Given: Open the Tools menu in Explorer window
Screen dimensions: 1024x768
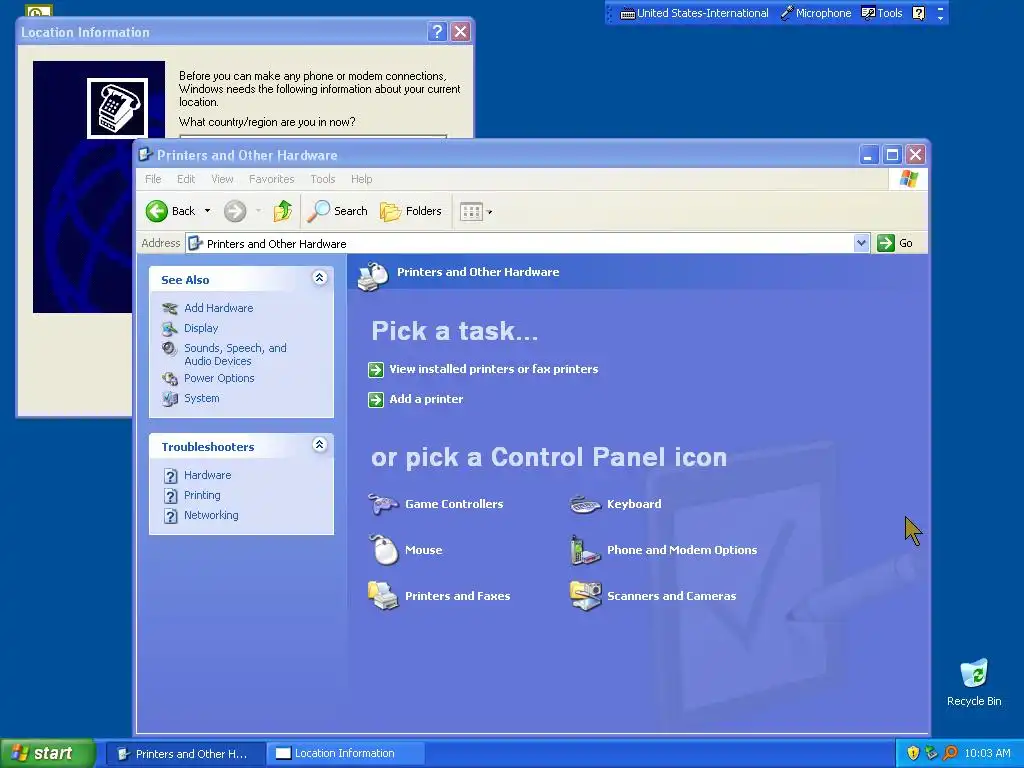Looking at the screenshot, I should point(323,179).
